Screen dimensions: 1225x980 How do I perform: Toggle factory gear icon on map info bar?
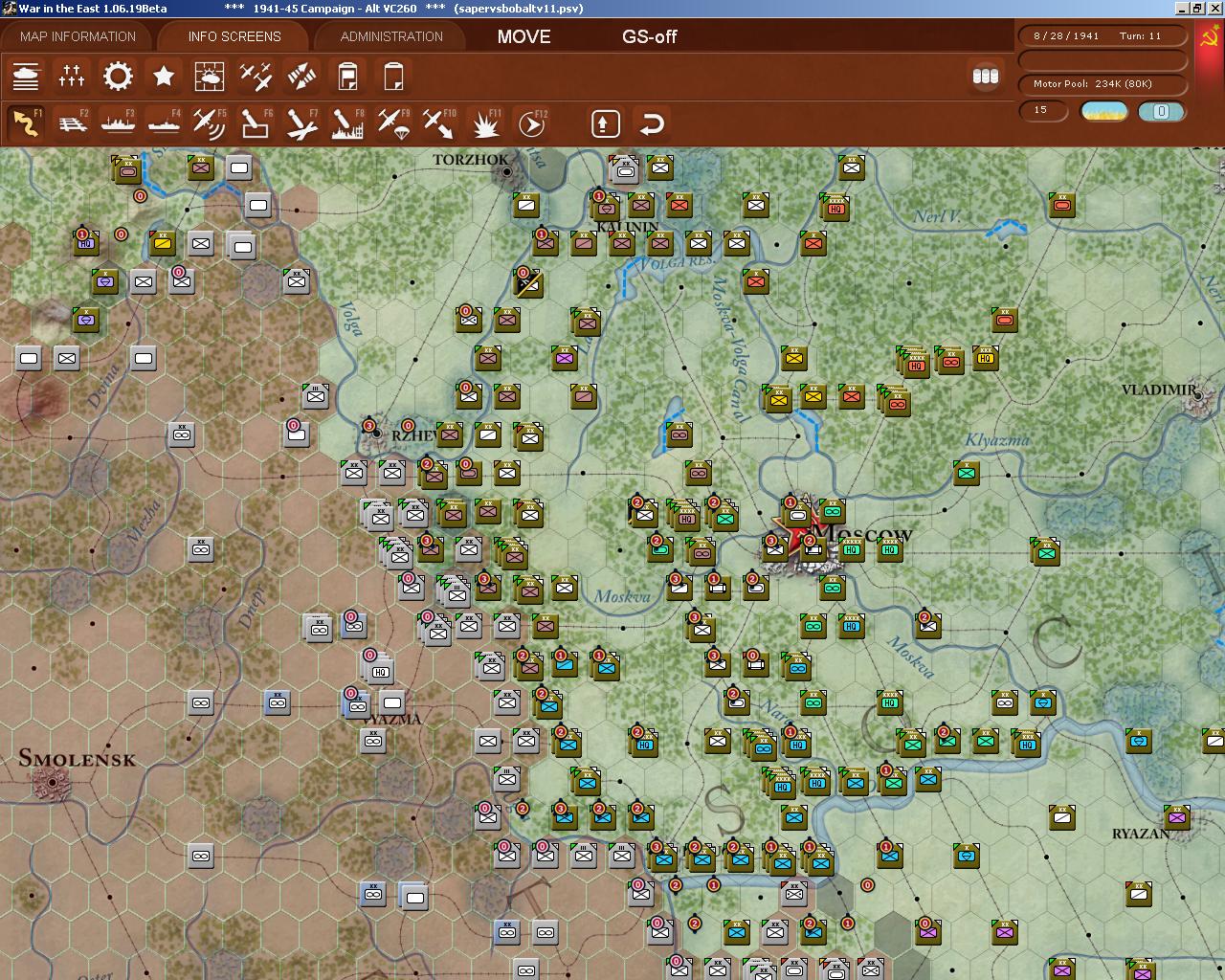(118, 77)
